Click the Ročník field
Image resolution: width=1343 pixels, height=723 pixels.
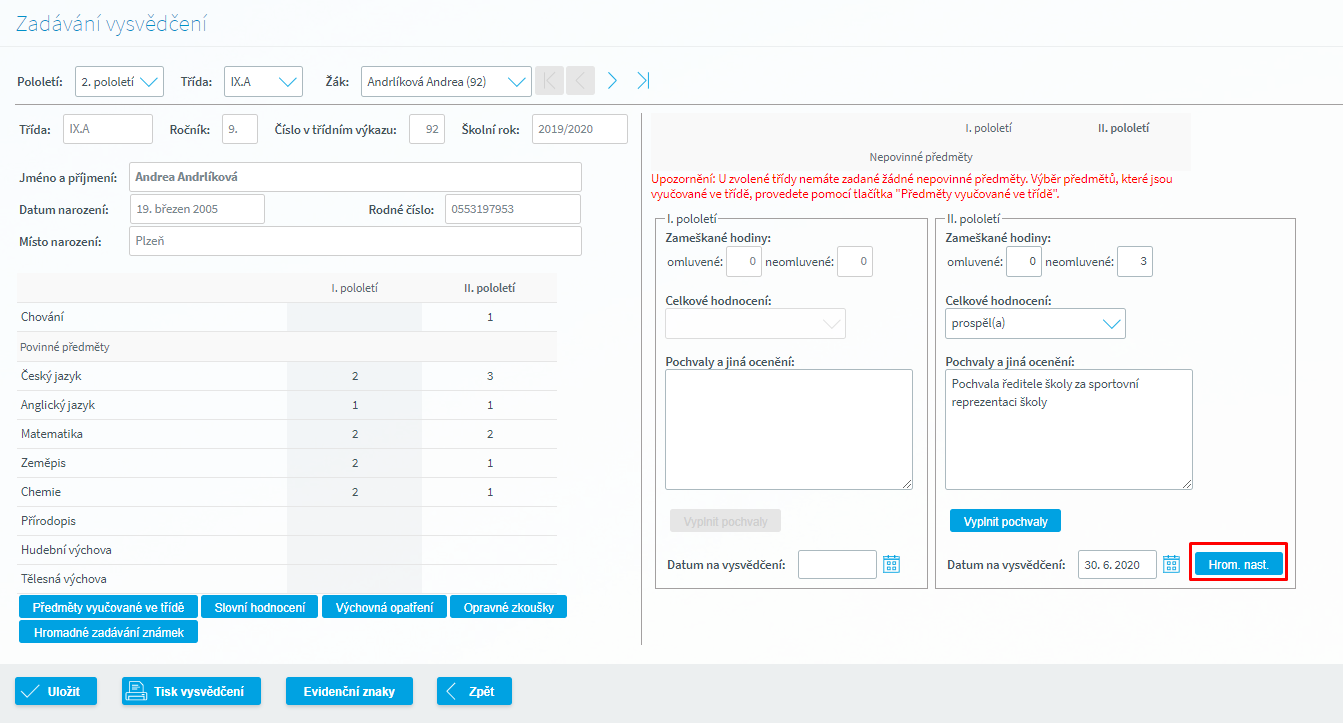pos(240,129)
